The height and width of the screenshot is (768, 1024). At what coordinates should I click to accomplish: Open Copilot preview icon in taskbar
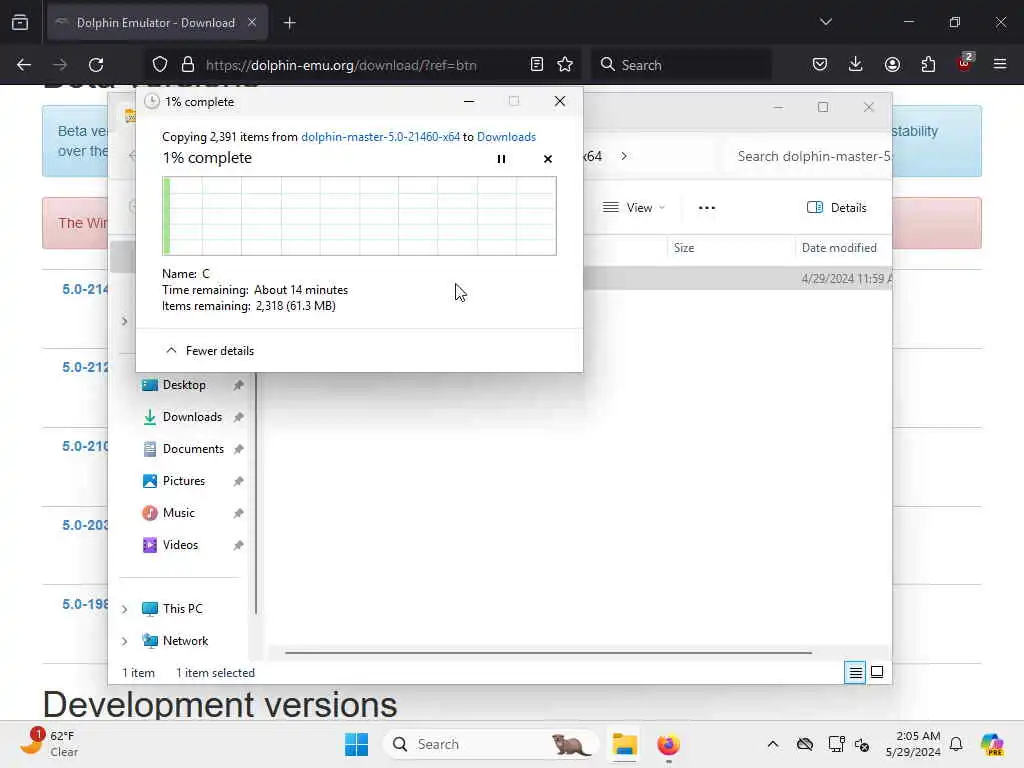pos(992,744)
